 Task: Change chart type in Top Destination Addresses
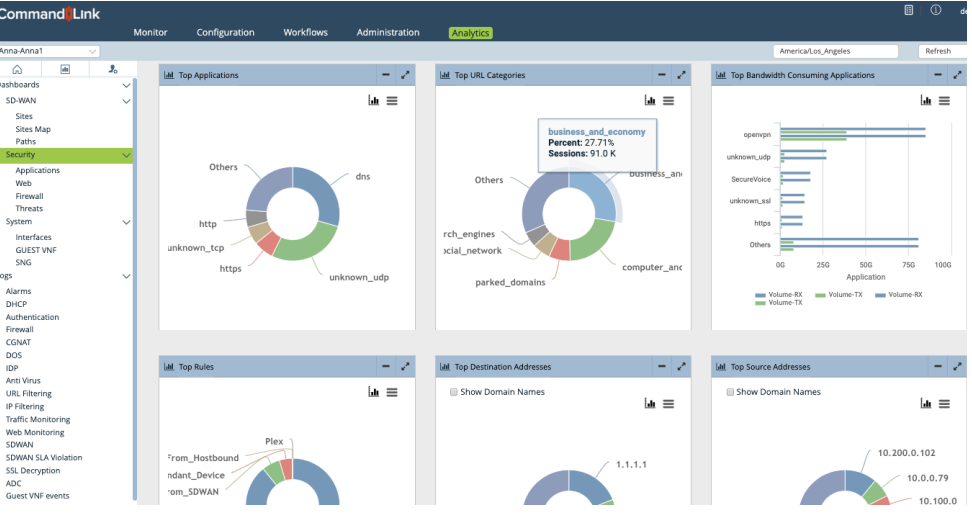click(650, 404)
